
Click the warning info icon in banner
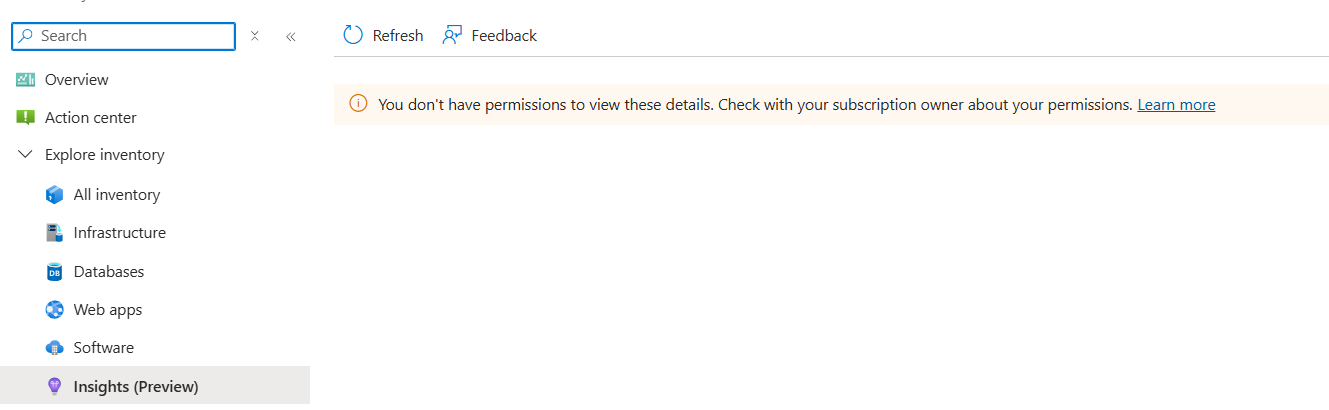click(358, 104)
